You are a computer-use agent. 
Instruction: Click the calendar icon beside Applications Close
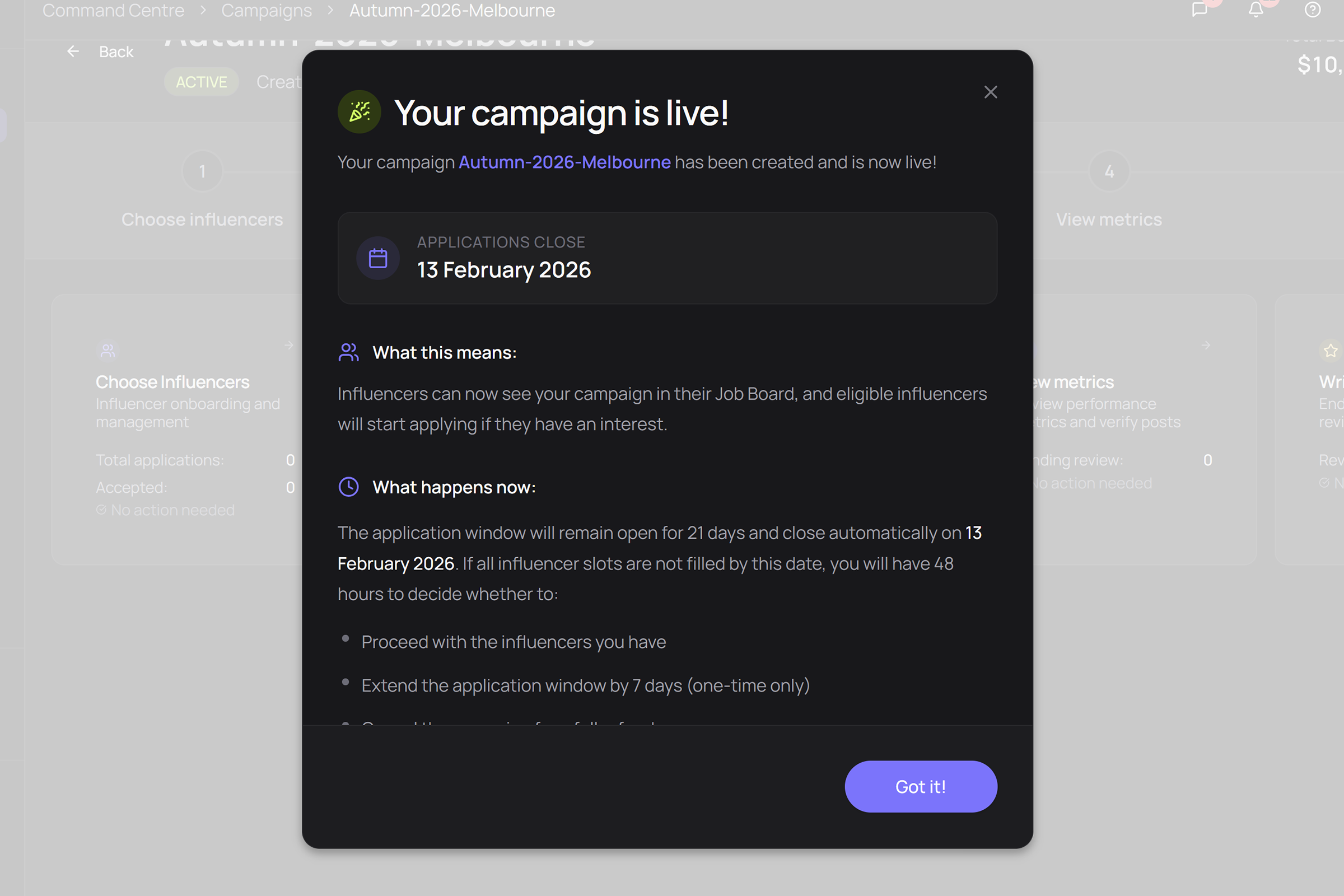pos(377,258)
